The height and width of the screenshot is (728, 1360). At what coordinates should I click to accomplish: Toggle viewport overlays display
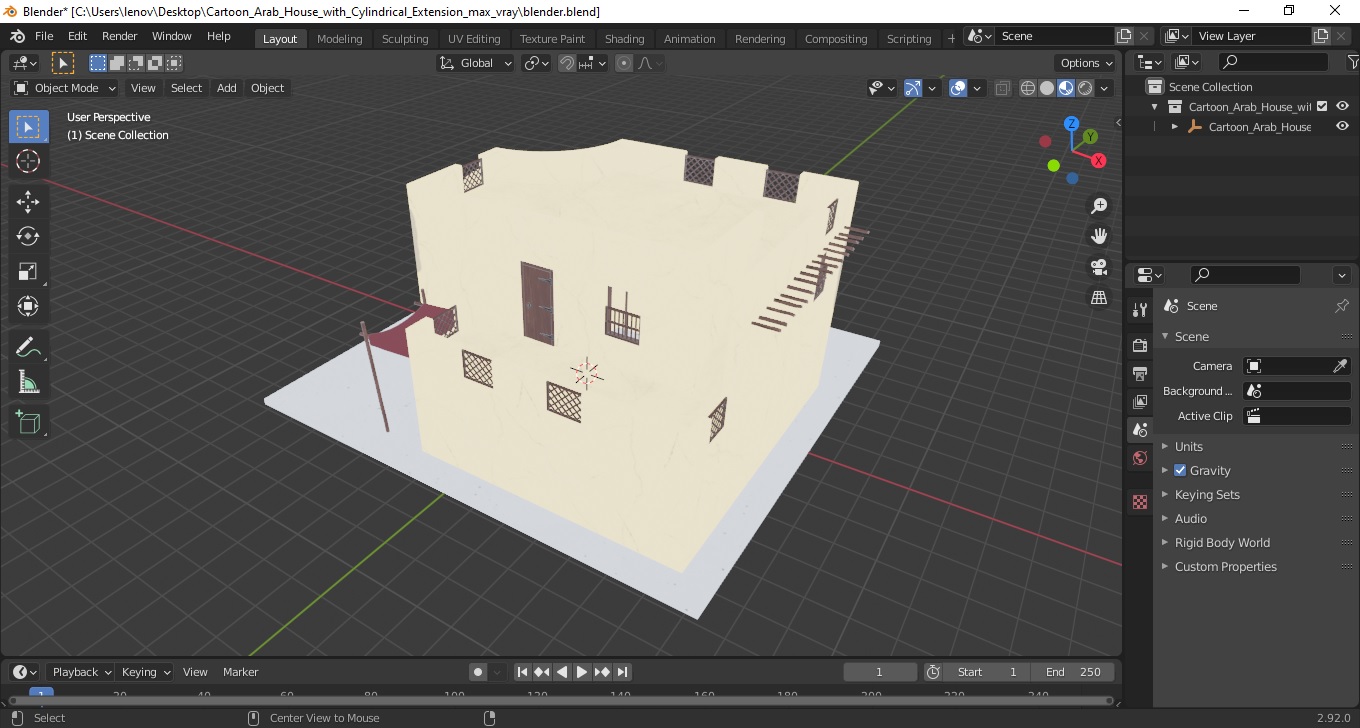(958, 88)
